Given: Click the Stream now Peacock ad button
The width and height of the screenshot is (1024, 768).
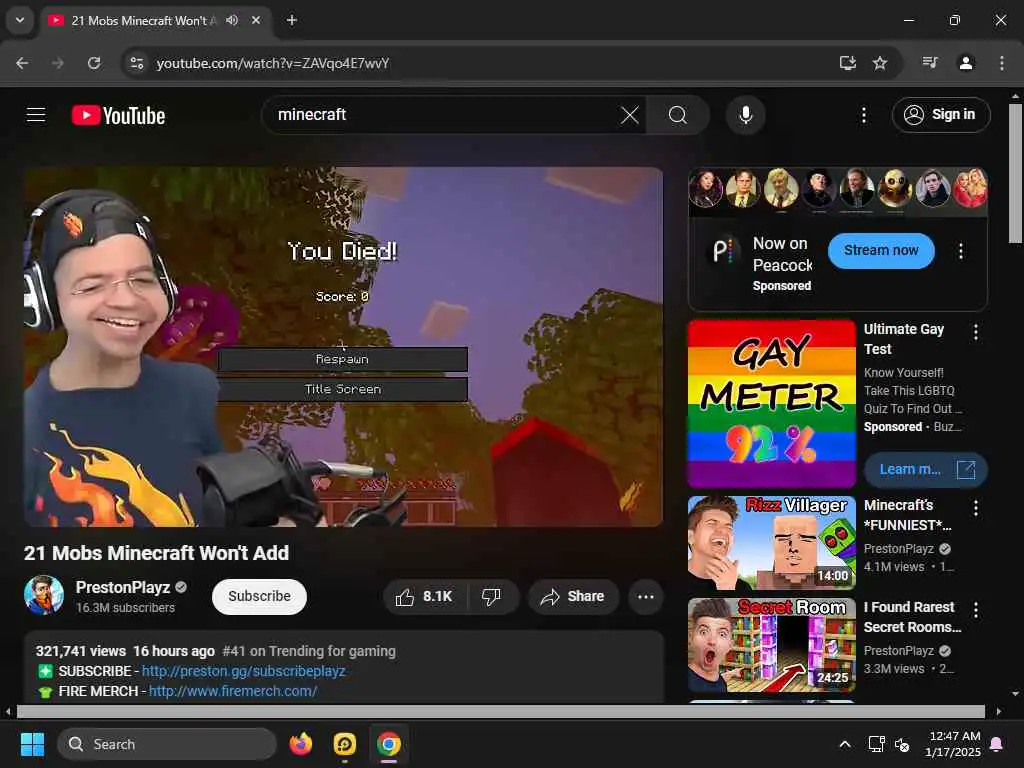Looking at the screenshot, I should (x=881, y=251).
